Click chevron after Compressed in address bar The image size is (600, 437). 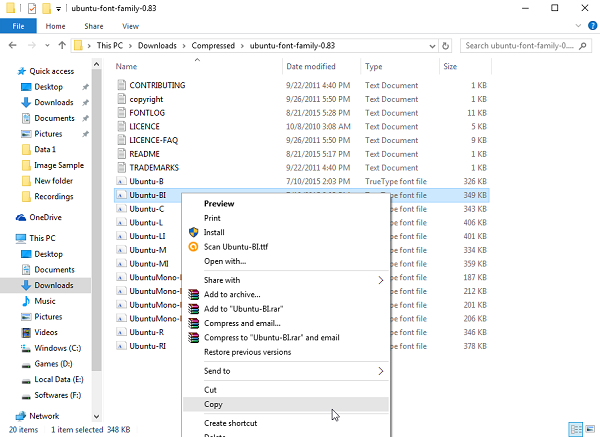coord(242,46)
